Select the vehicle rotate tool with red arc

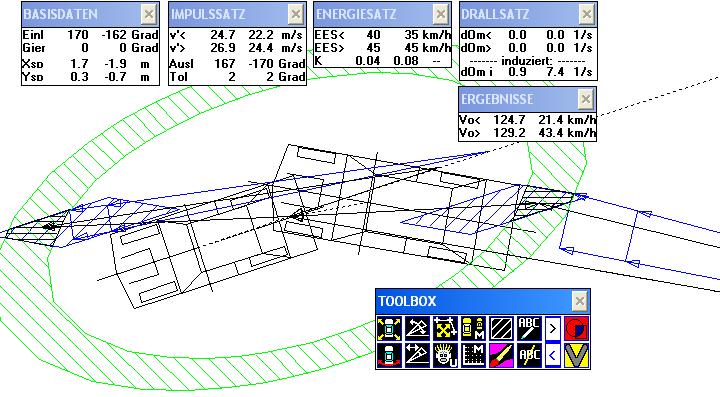tap(389, 355)
